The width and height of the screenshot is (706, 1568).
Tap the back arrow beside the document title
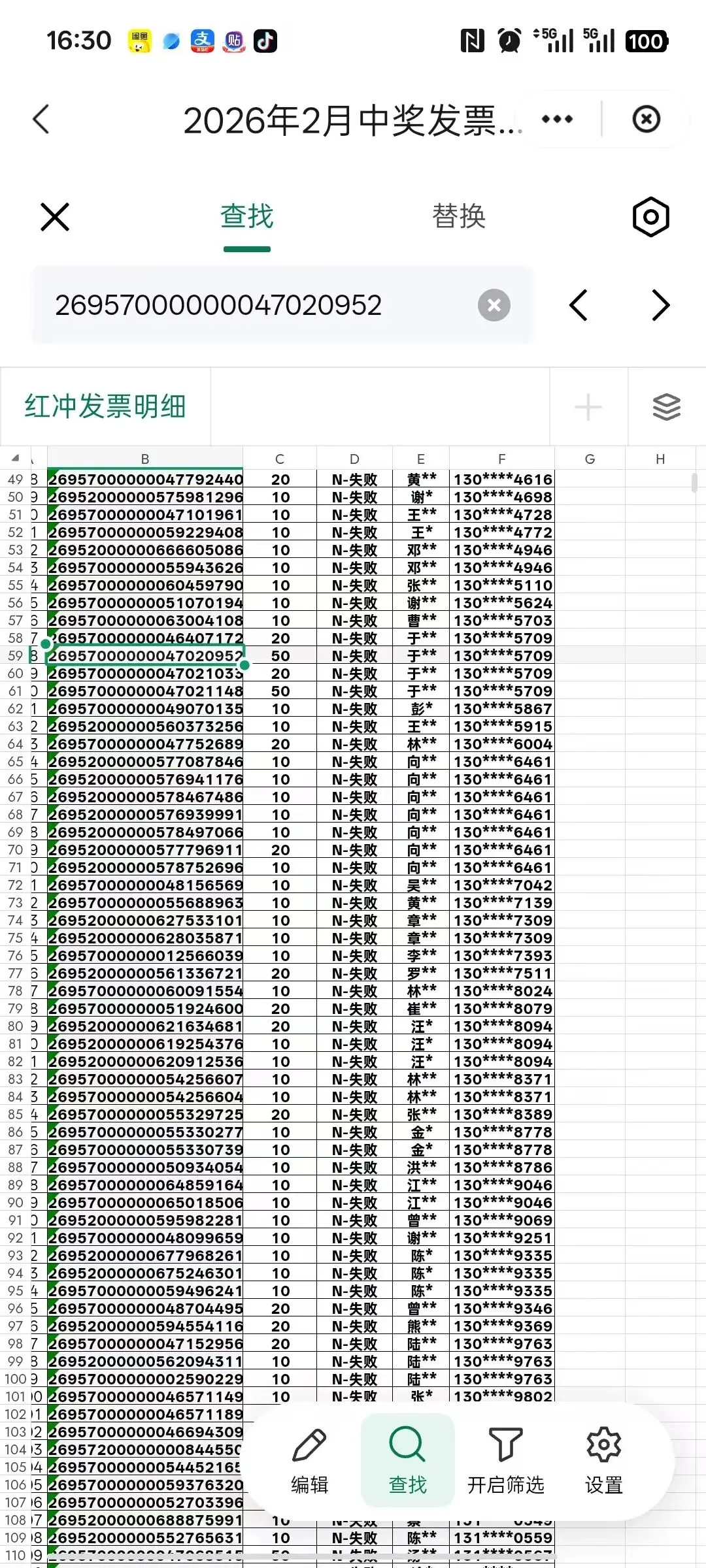coord(41,119)
